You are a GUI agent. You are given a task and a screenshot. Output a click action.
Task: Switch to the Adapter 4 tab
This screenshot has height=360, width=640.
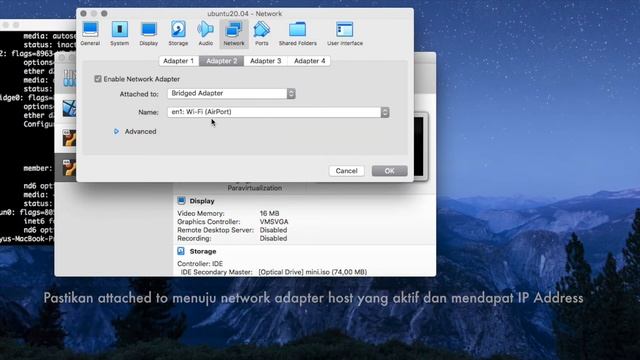(309, 61)
